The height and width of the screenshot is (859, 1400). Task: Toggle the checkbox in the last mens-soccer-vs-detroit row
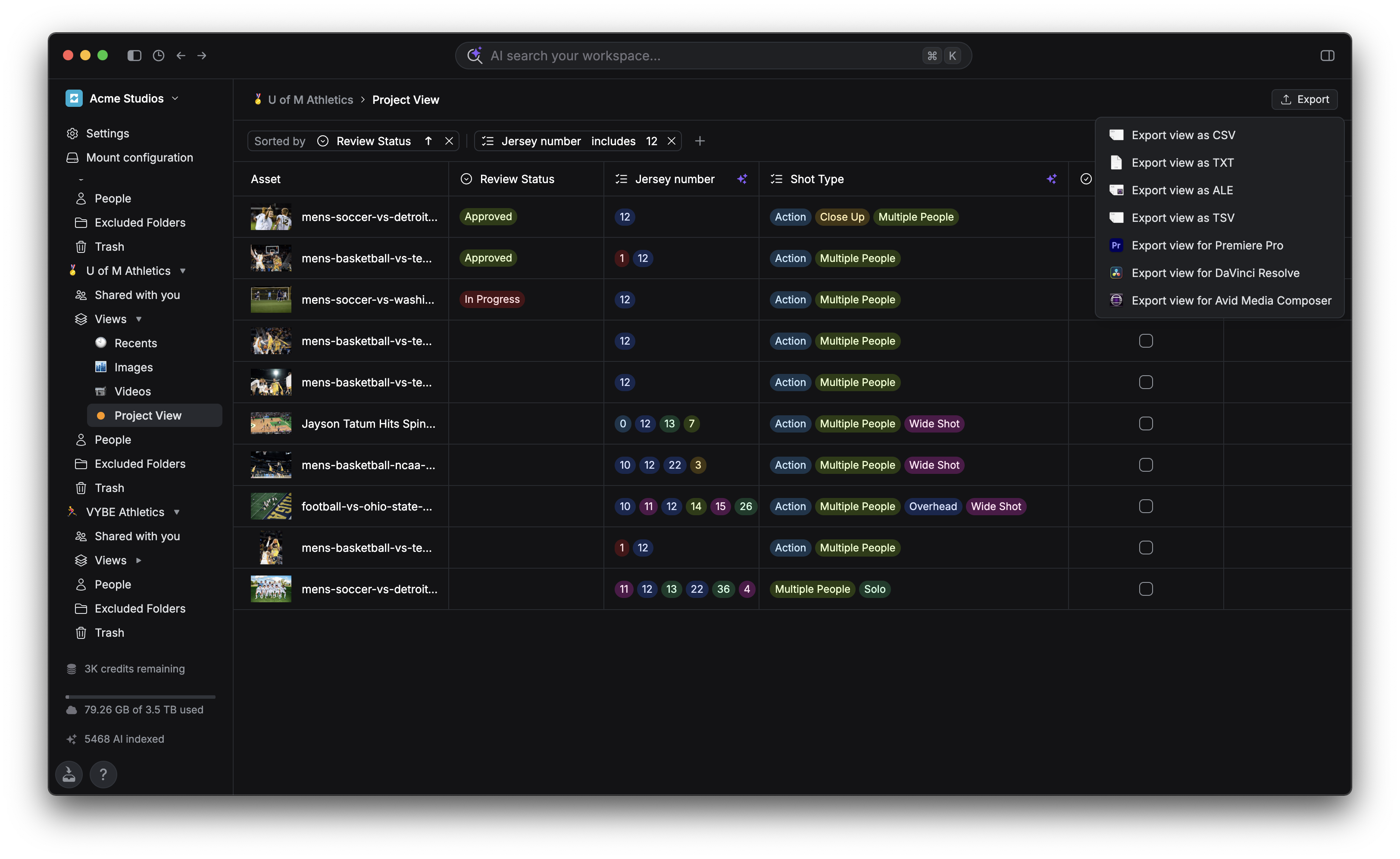[1146, 589]
